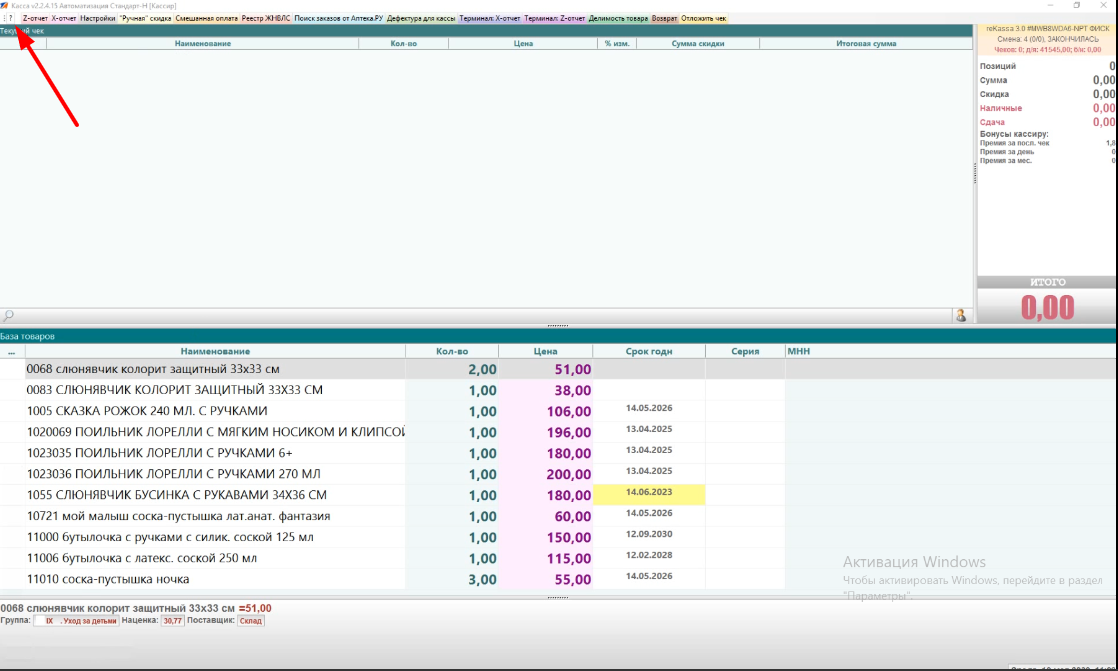Click the customer person icon

961,316
